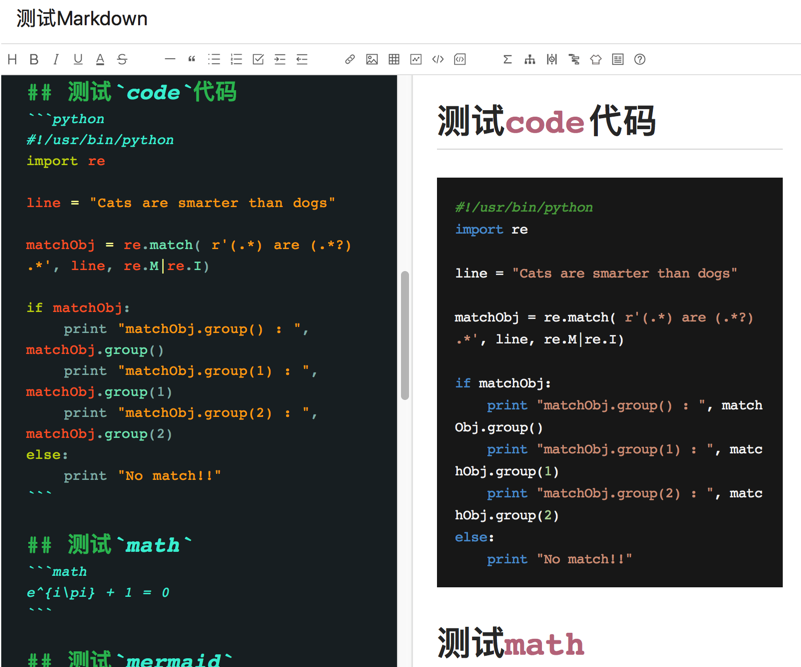Open the theme (shirt) icon
This screenshot has width=801, height=667.
[596, 59]
